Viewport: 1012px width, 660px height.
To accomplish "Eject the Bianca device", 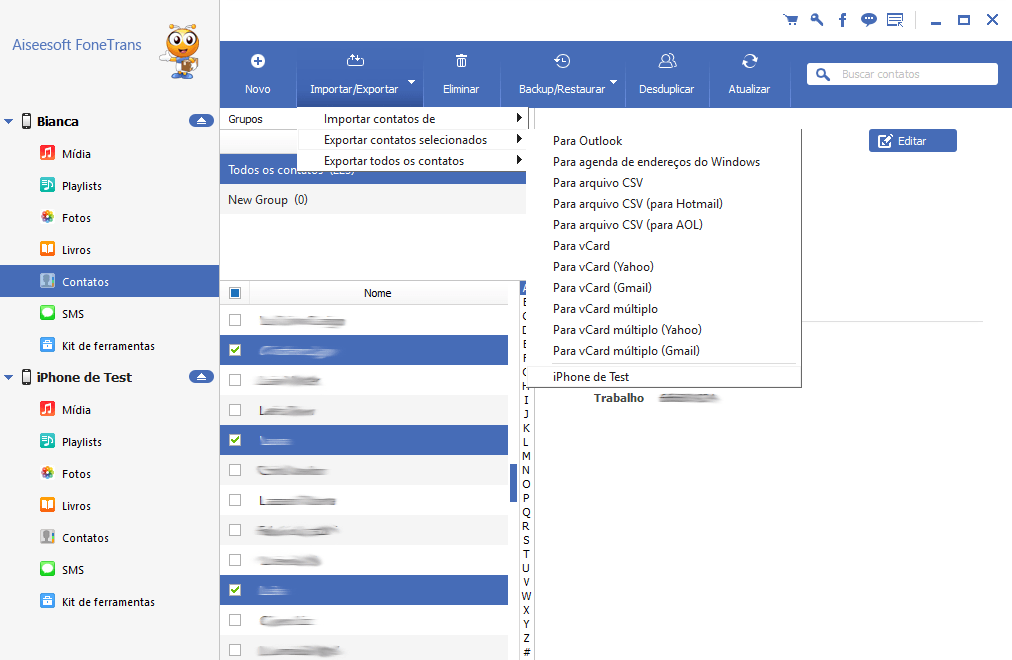I will coord(201,121).
